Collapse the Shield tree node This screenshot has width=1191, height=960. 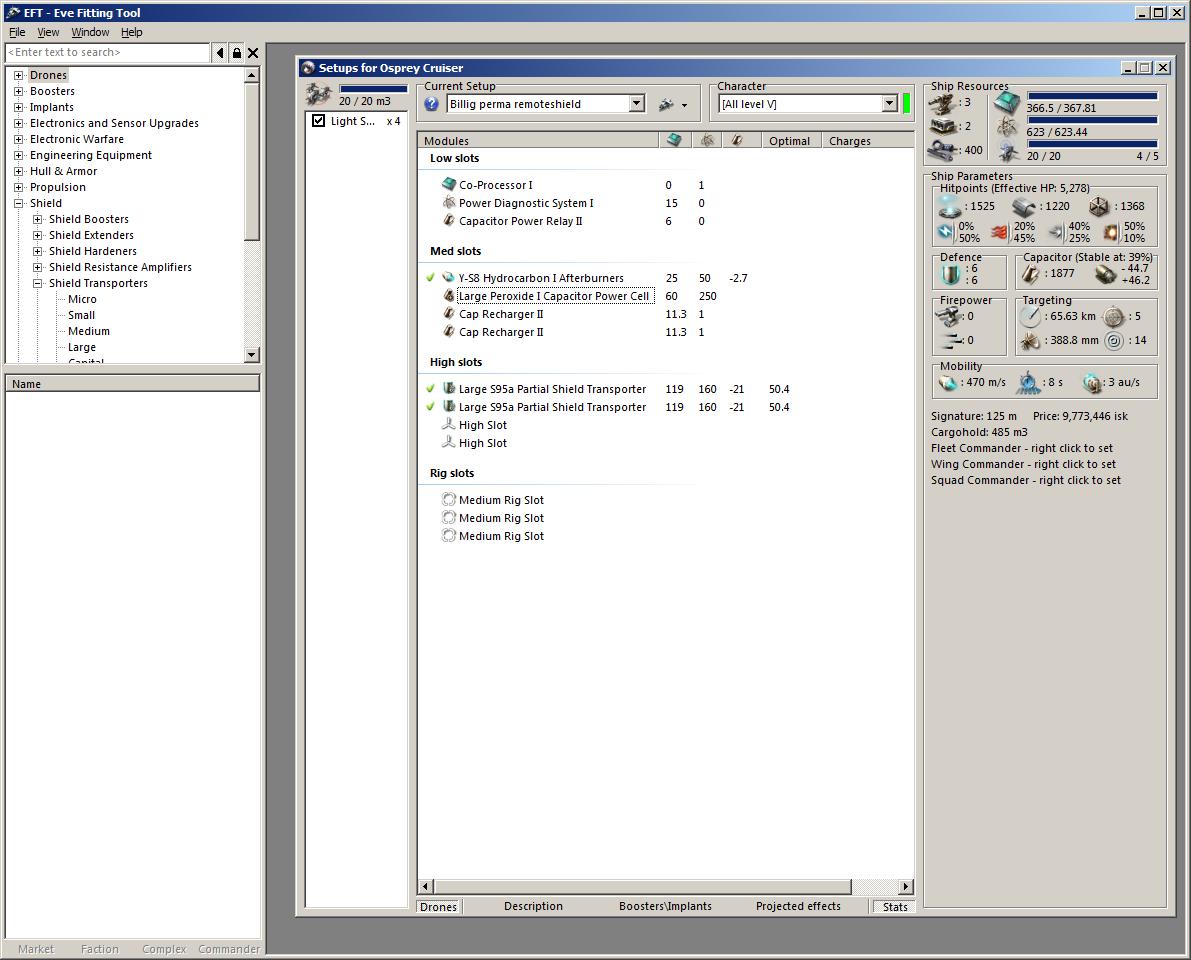[18, 203]
